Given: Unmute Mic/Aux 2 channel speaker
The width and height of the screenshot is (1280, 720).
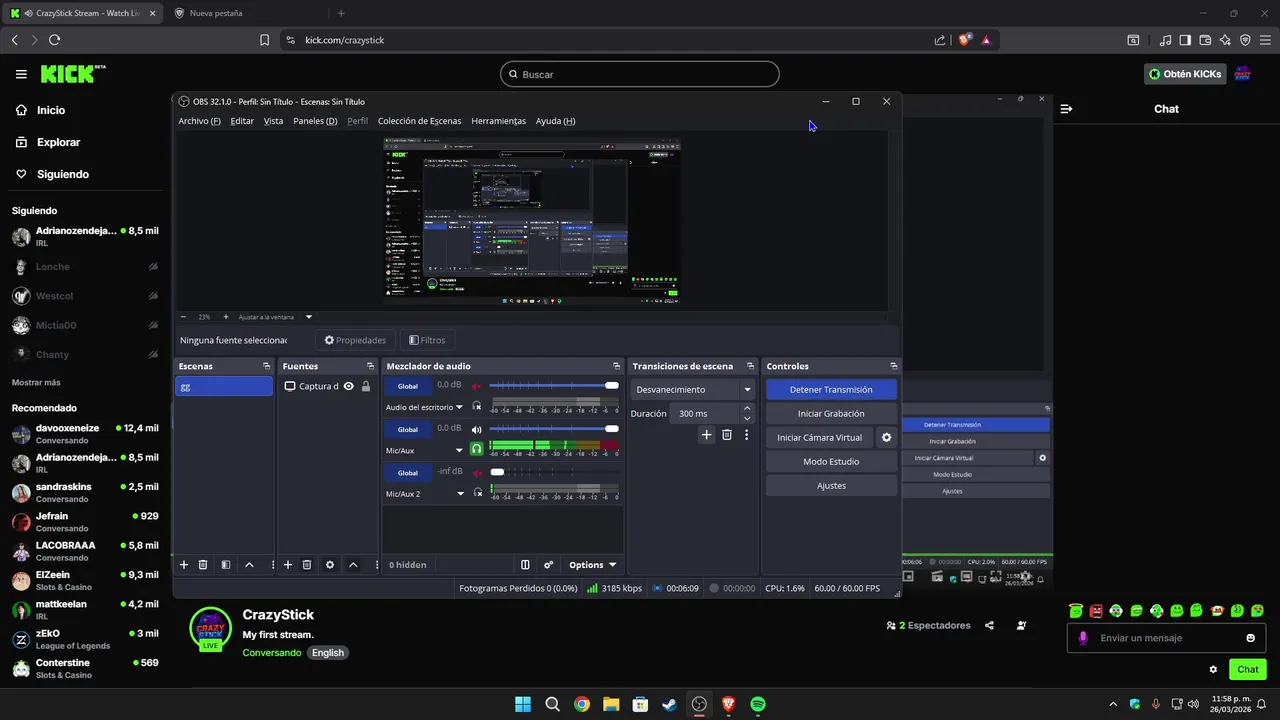Looking at the screenshot, I should pos(477,472).
